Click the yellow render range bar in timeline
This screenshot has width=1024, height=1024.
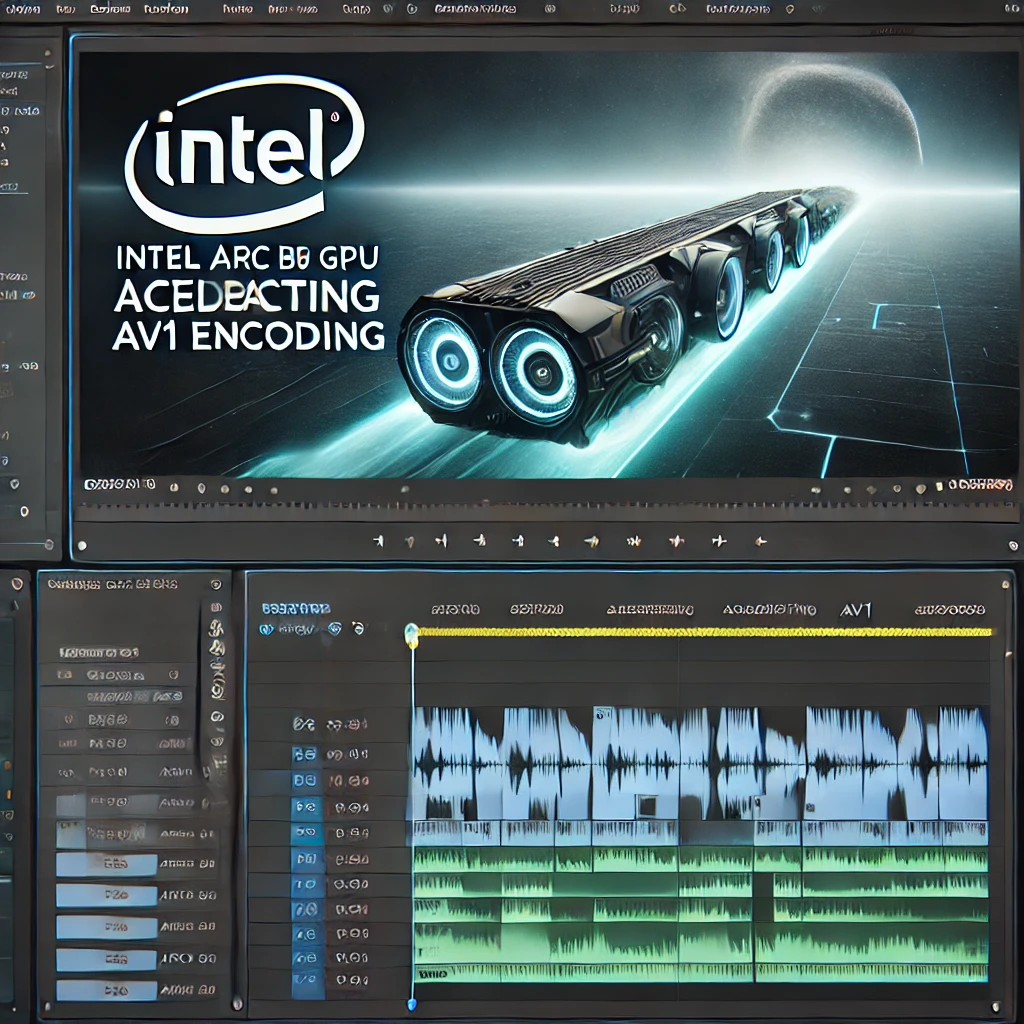704,632
